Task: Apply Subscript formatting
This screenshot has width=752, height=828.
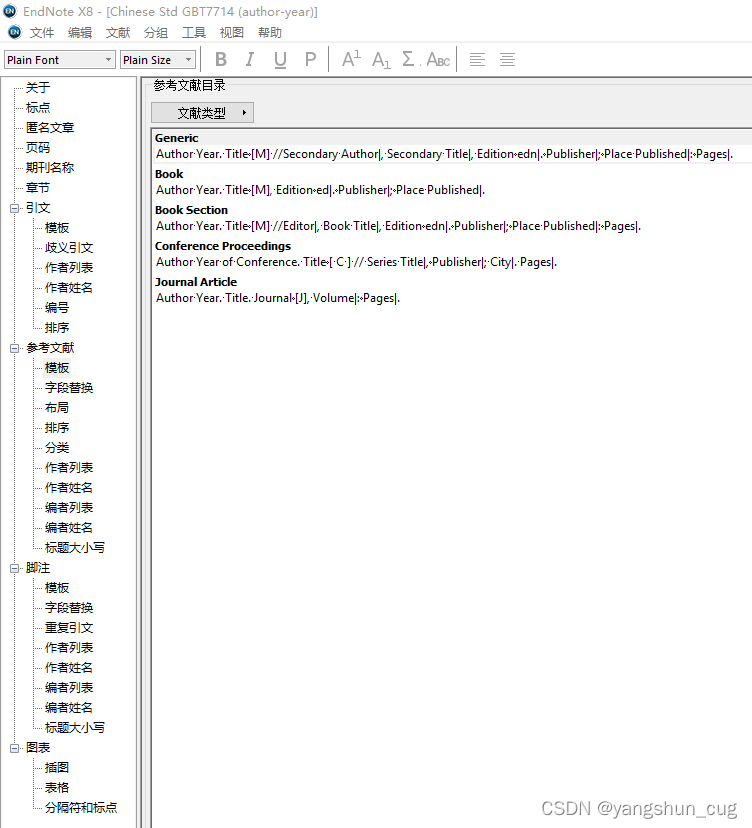Action: (381, 59)
